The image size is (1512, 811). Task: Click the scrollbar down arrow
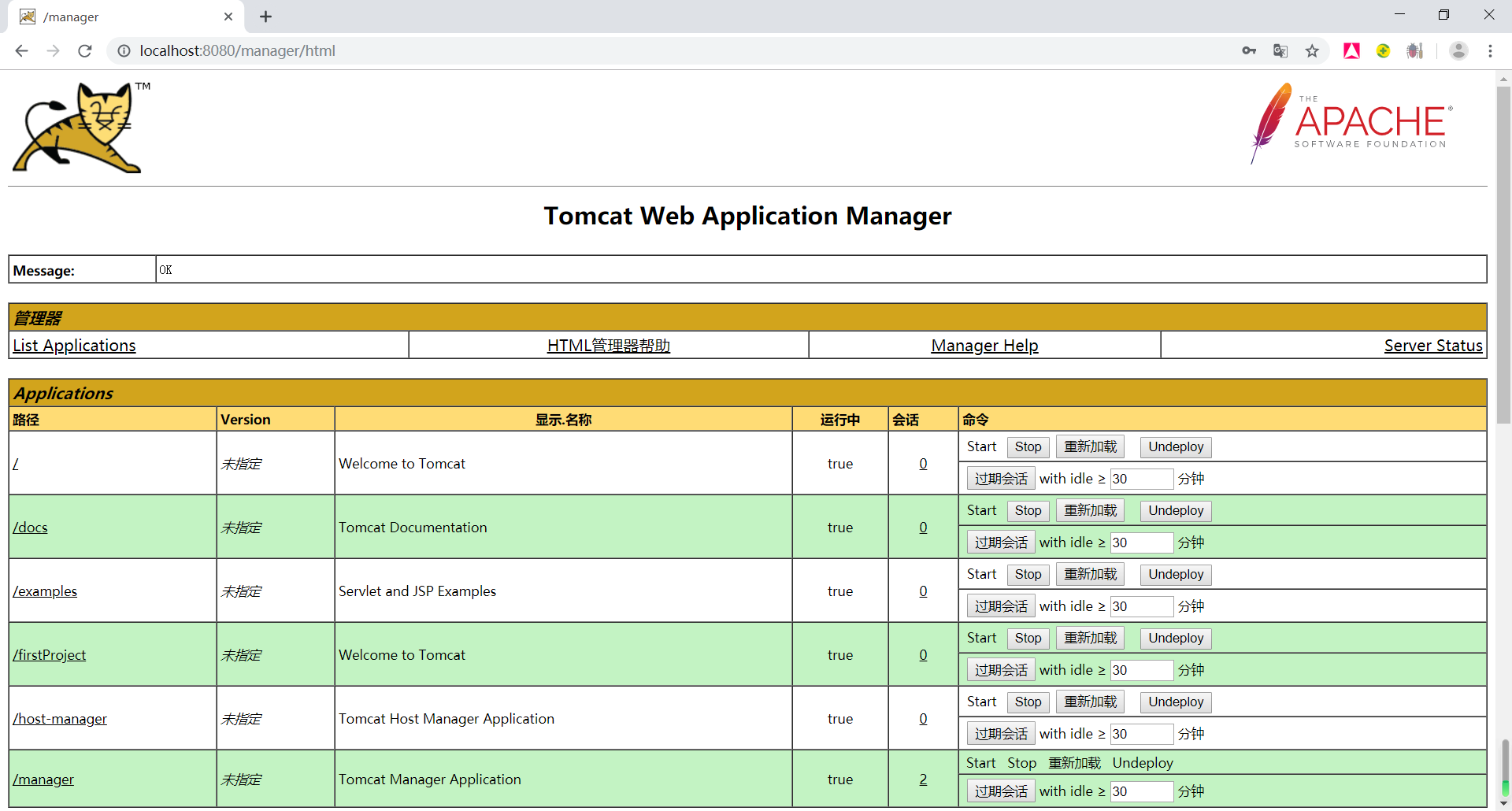tap(1503, 804)
